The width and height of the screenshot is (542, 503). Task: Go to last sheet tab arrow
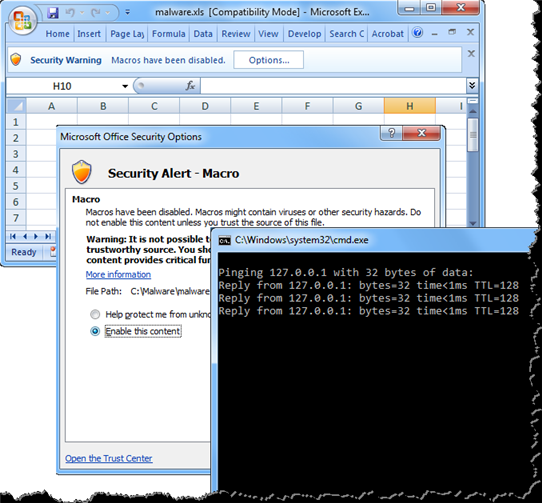[48, 236]
